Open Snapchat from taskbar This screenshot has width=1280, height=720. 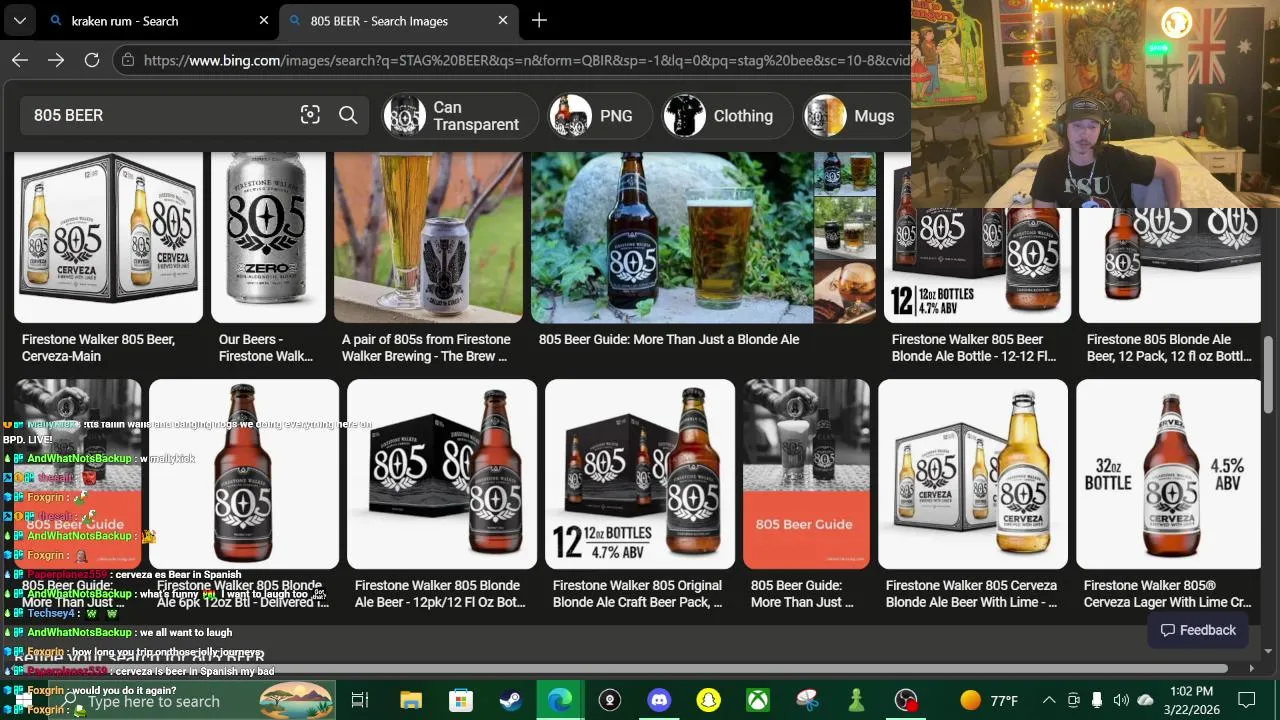[x=708, y=700]
